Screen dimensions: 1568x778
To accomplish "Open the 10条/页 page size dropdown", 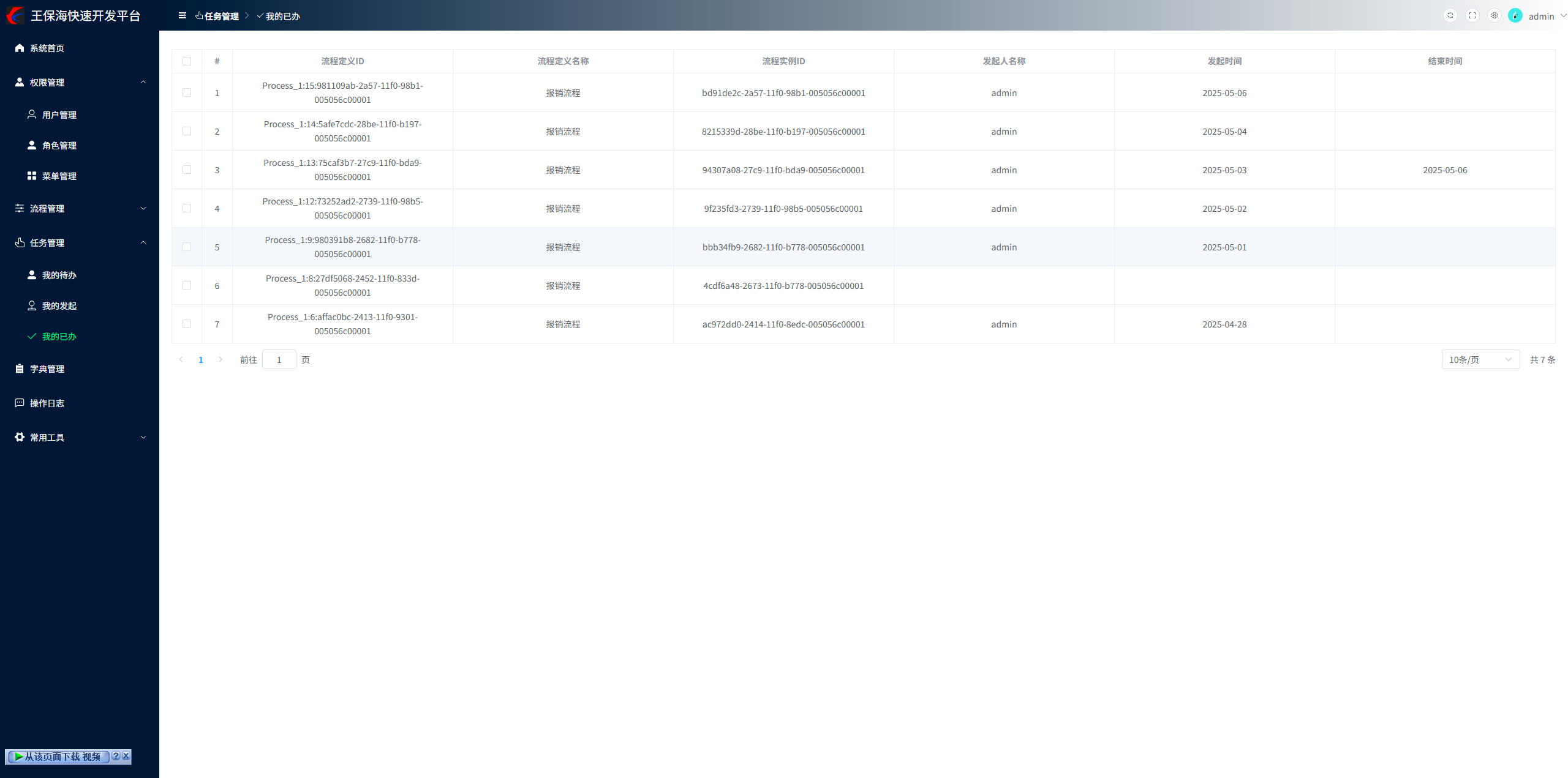I will pos(1480,359).
